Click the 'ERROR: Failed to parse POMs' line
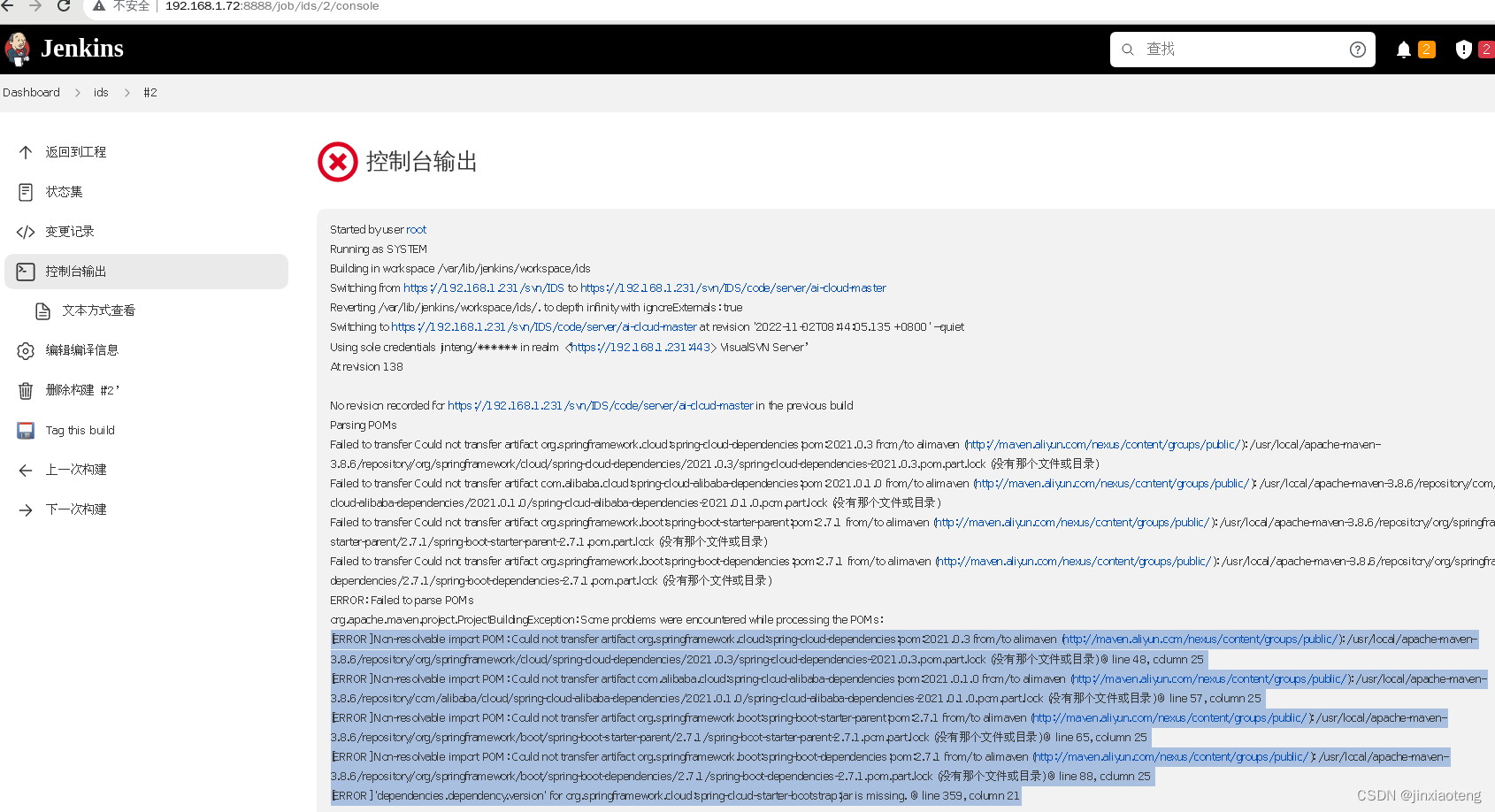Image resolution: width=1495 pixels, height=812 pixels. click(x=402, y=601)
